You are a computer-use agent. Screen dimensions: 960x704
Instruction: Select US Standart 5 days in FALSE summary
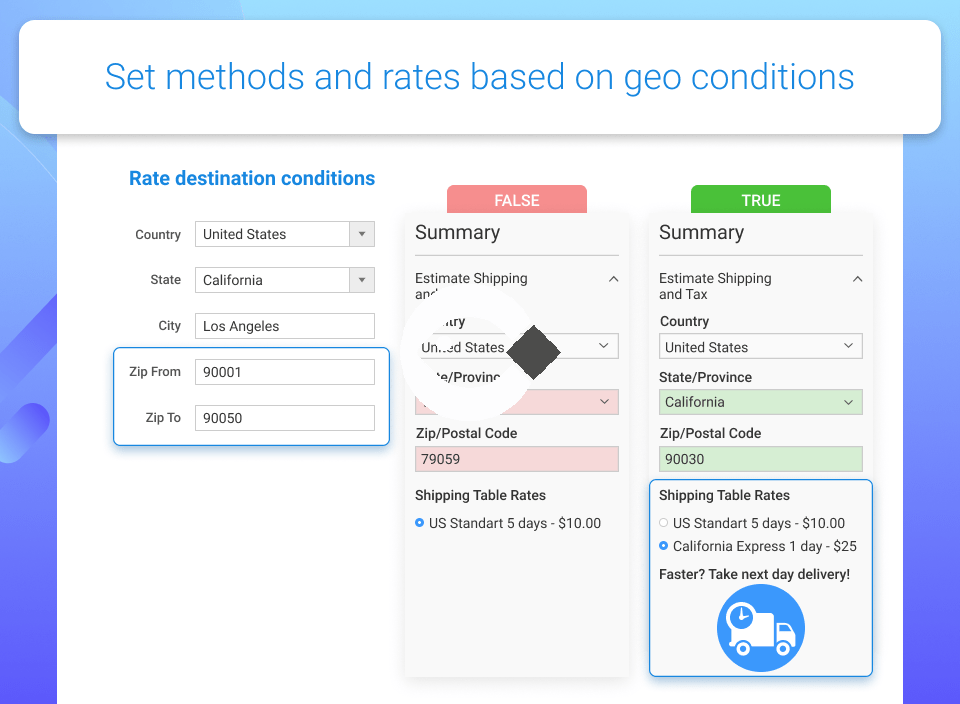419,523
